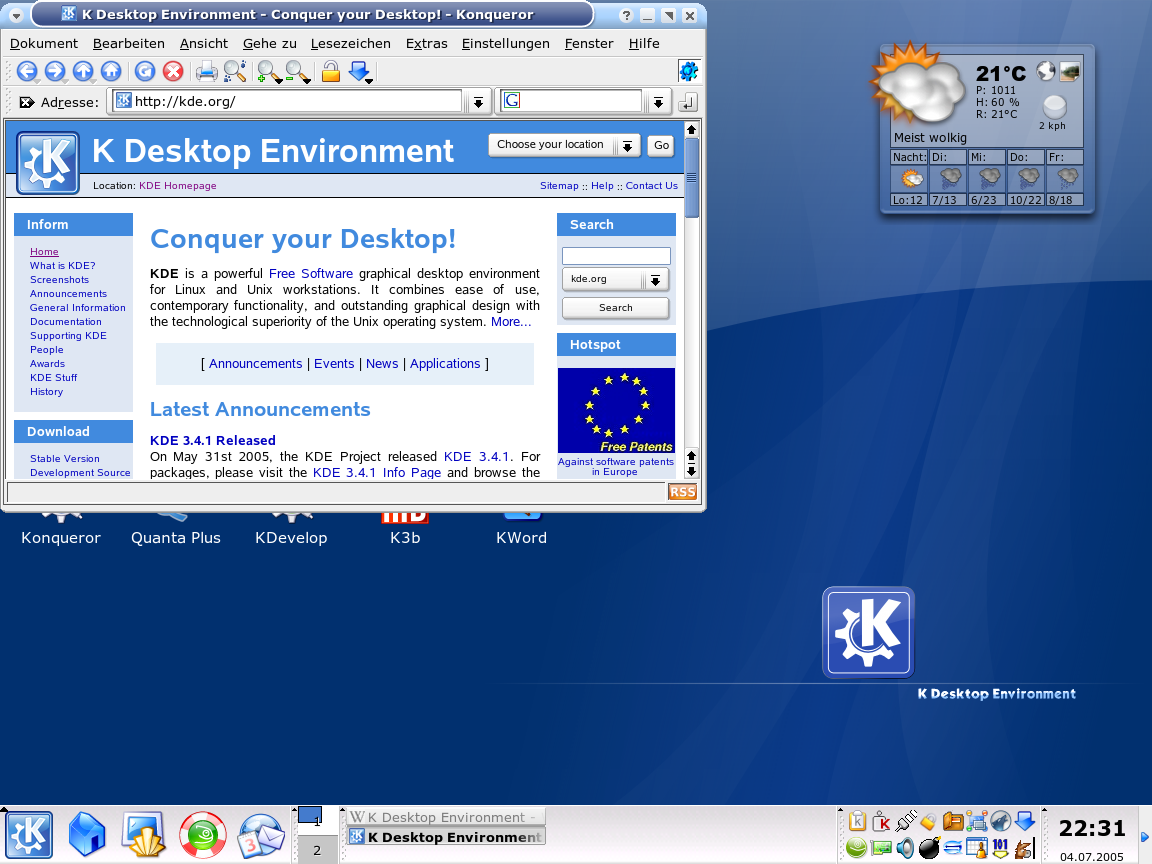Open the KOrganizer calendar tray icon
The image size is (1152, 864).
point(977,848)
